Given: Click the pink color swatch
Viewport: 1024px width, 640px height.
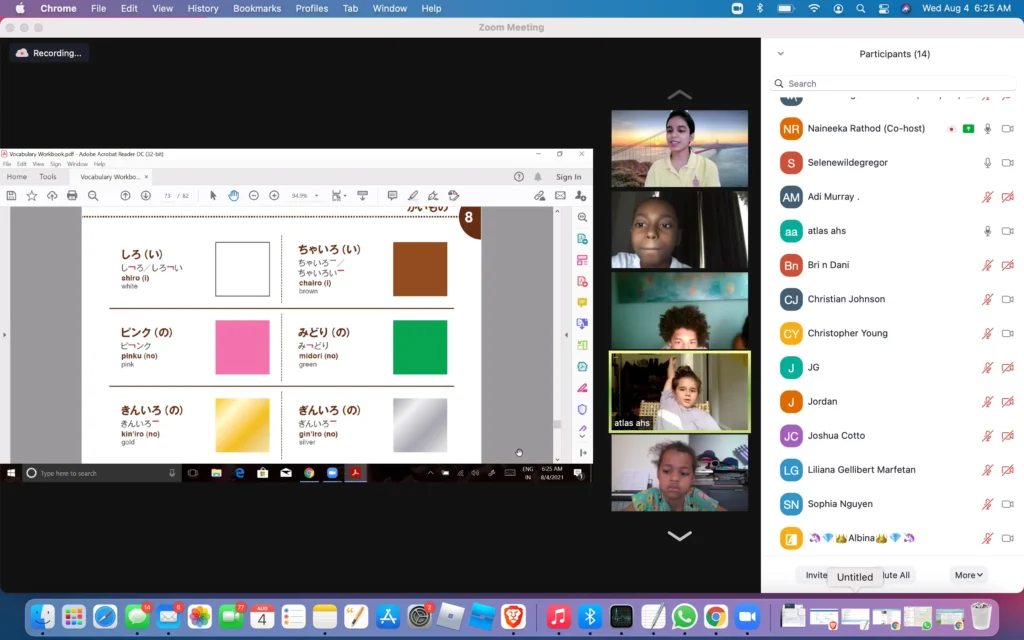Looking at the screenshot, I should click(x=242, y=347).
